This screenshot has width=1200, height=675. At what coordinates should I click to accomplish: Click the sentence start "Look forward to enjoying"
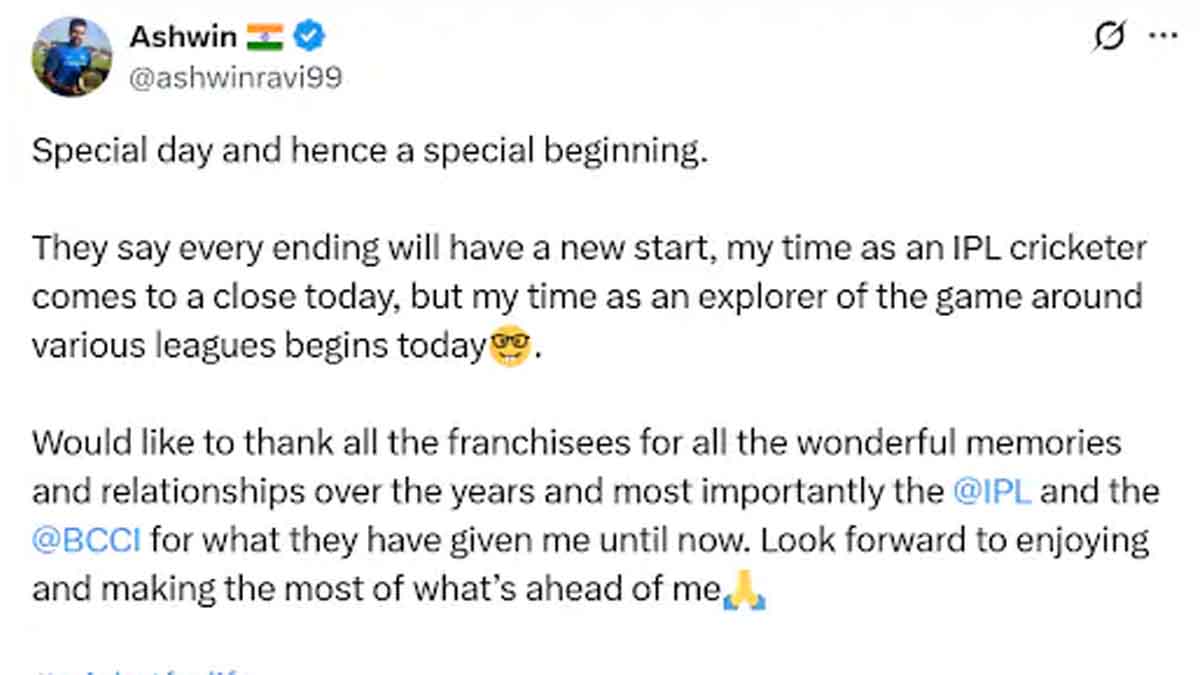[953, 540]
